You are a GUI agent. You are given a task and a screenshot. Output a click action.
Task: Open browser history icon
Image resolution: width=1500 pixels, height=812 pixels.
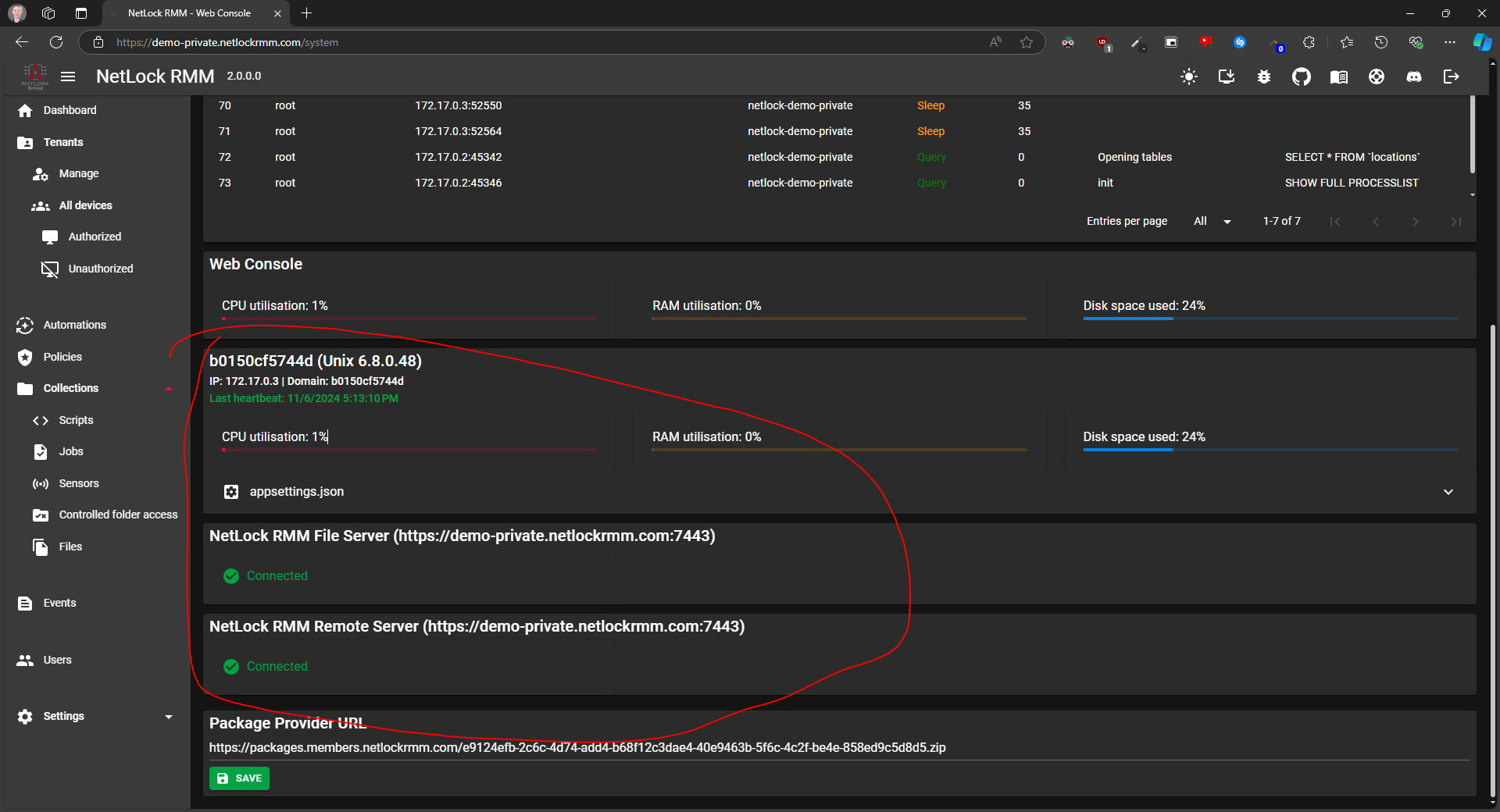point(1381,42)
